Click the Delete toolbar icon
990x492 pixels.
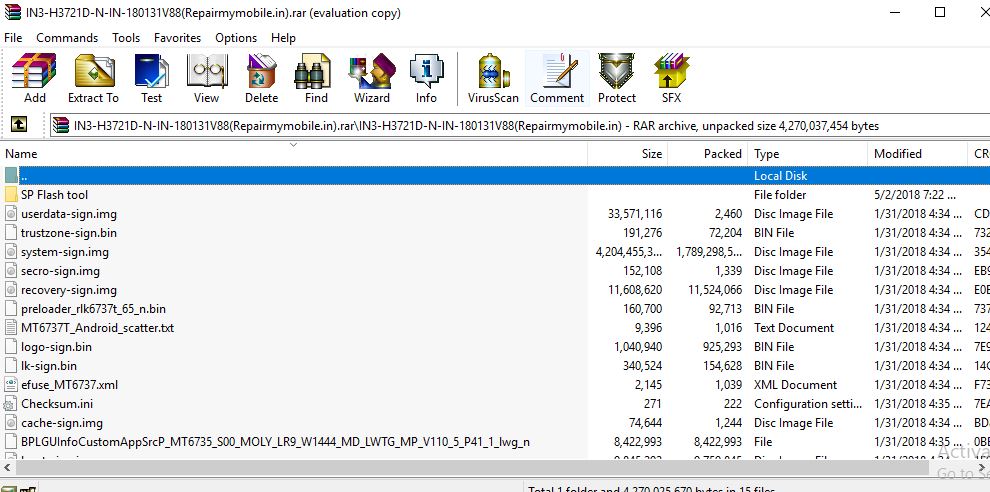click(x=261, y=79)
